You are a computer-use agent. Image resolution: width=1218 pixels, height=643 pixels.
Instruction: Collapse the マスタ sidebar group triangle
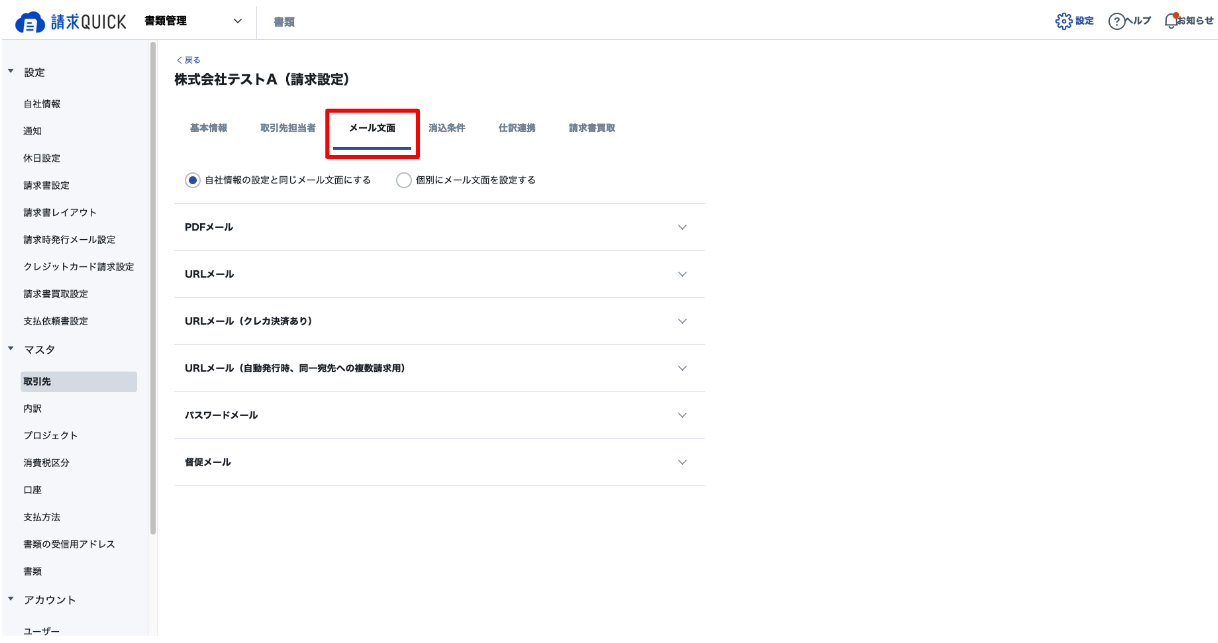point(11,349)
